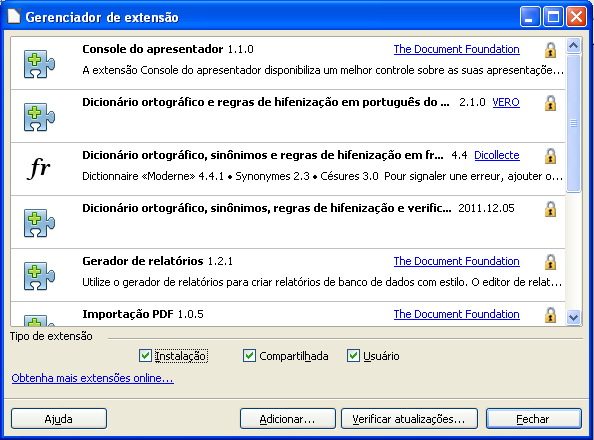
Task: Close dialog with Fechar button
Action: click(x=533, y=419)
